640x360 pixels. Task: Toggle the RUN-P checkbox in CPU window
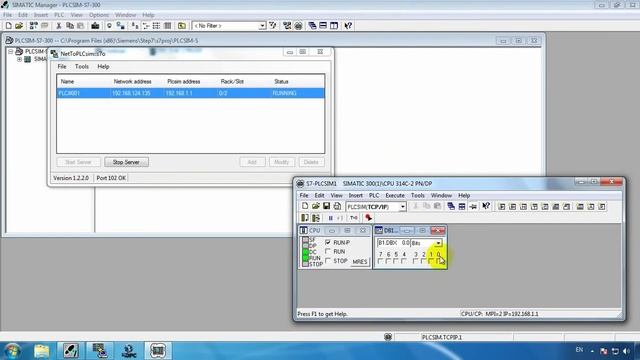click(328, 242)
